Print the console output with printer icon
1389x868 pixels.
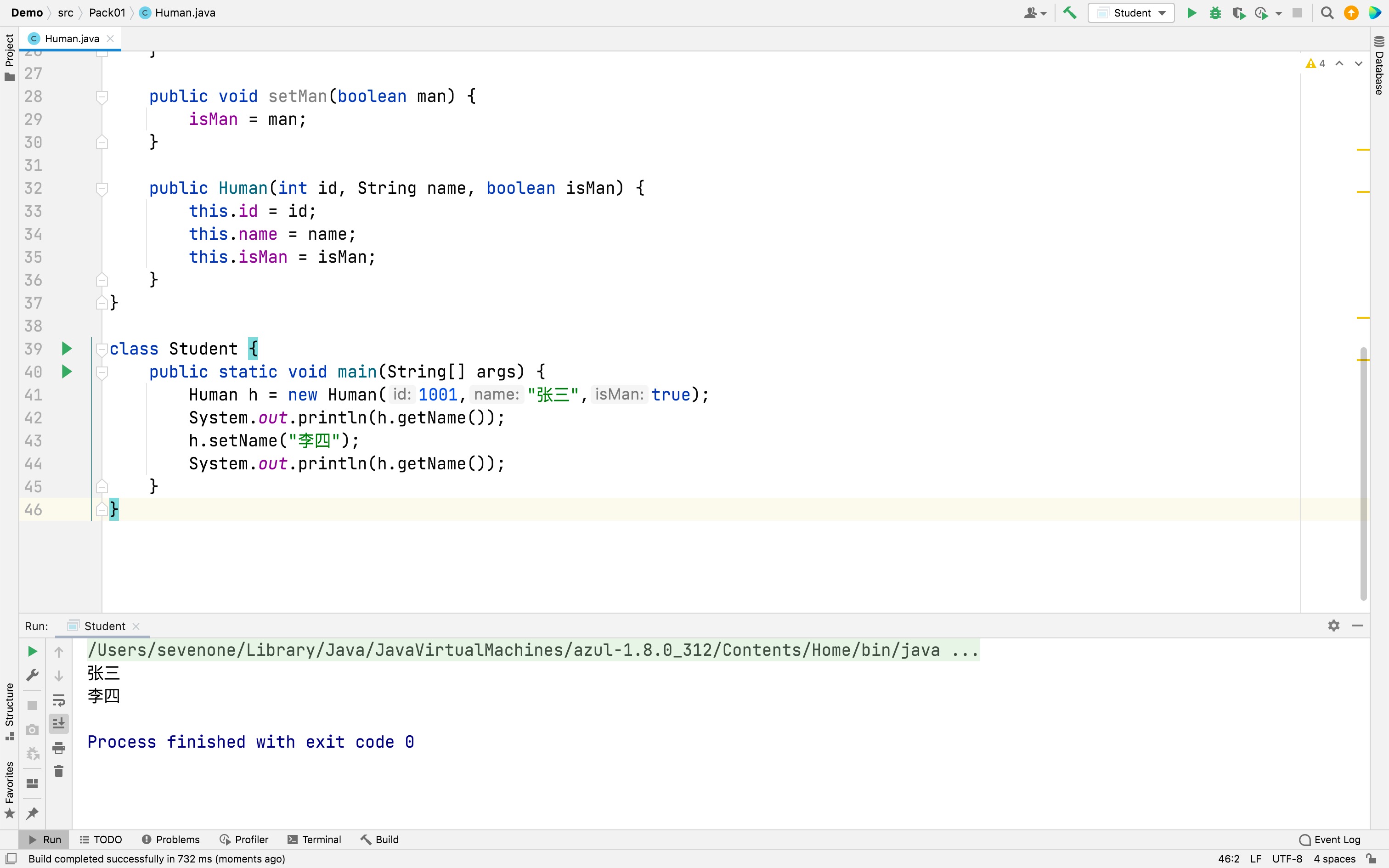(x=58, y=748)
